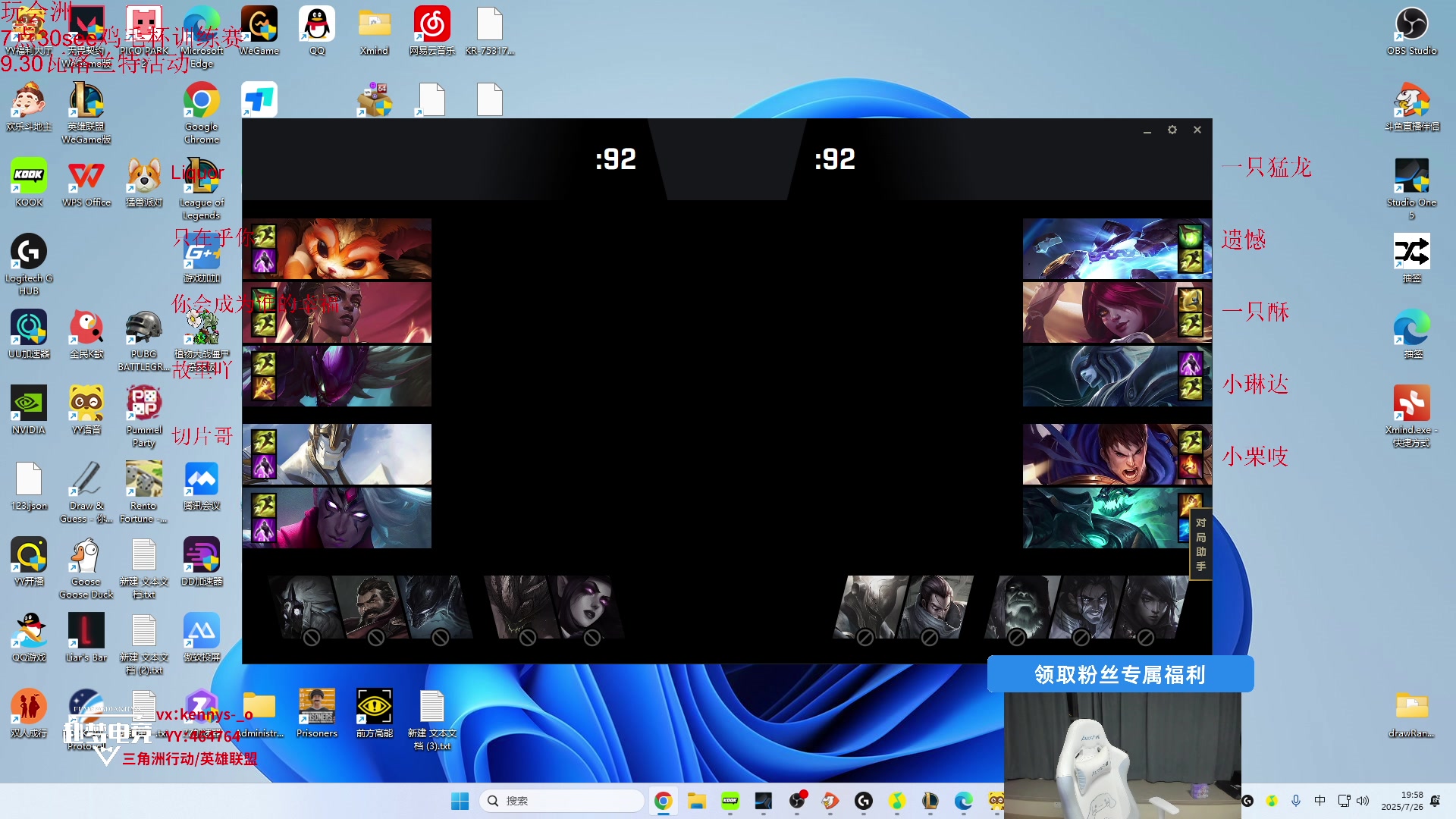The height and width of the screenshot is (819, 1456).
Task: Open WeGame desktop shortcut
Action: pos(259,31)
